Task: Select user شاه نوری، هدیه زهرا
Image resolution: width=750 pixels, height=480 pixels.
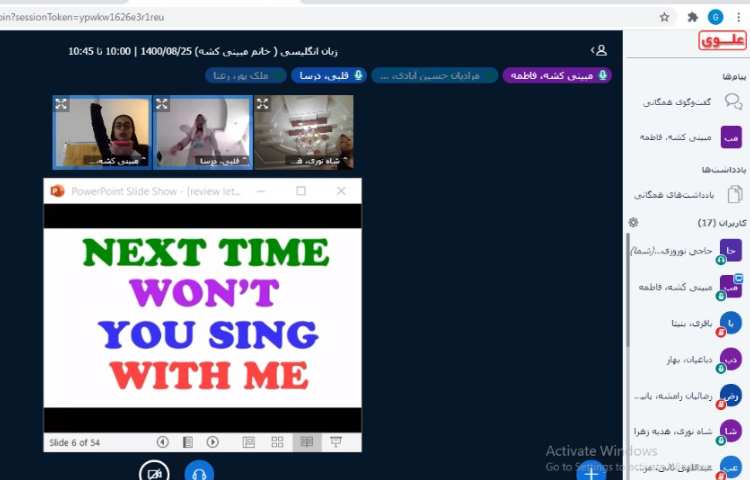Action: tap(687, 432)
